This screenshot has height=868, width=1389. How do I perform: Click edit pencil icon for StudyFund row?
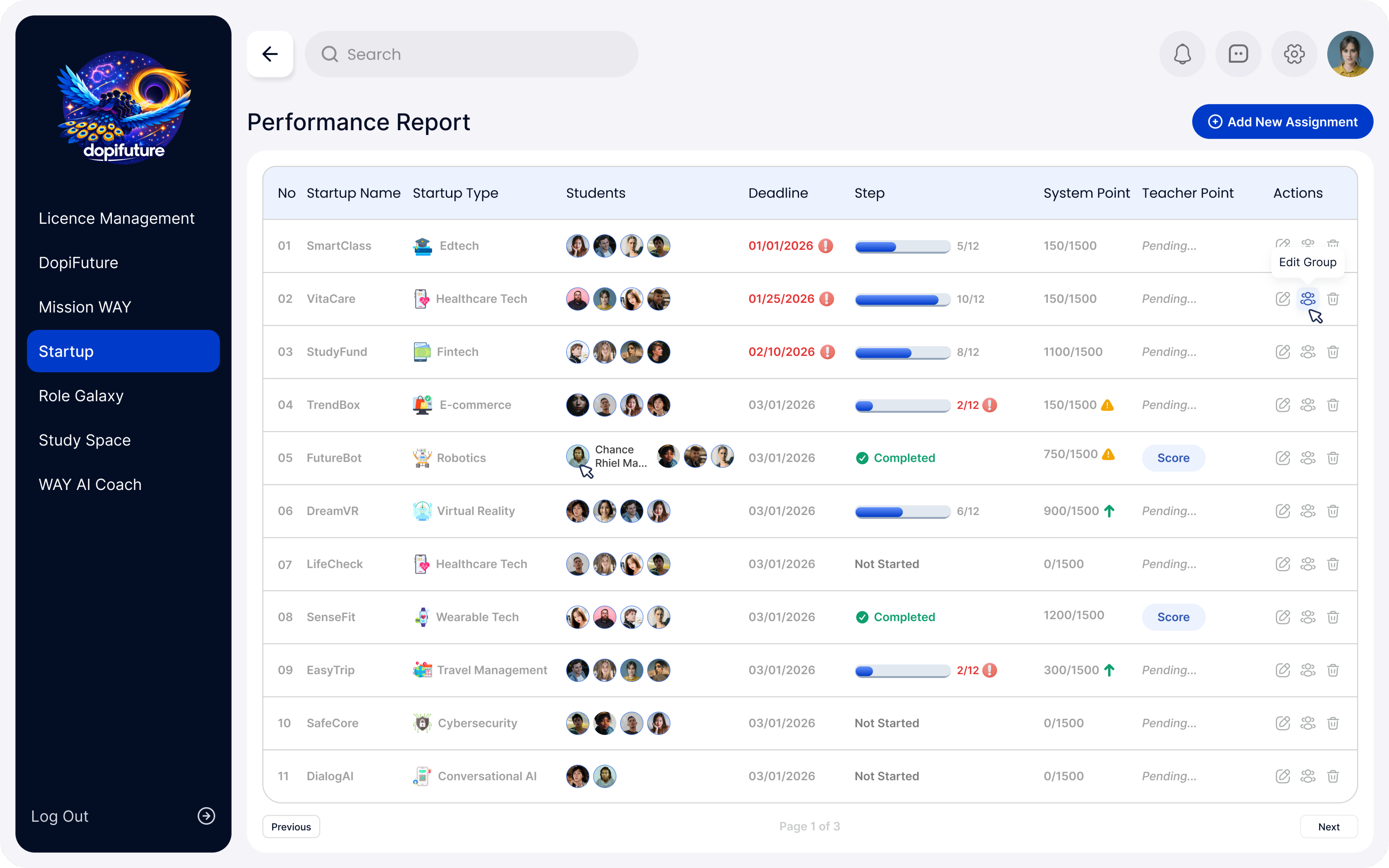(x=1283, y=352)
